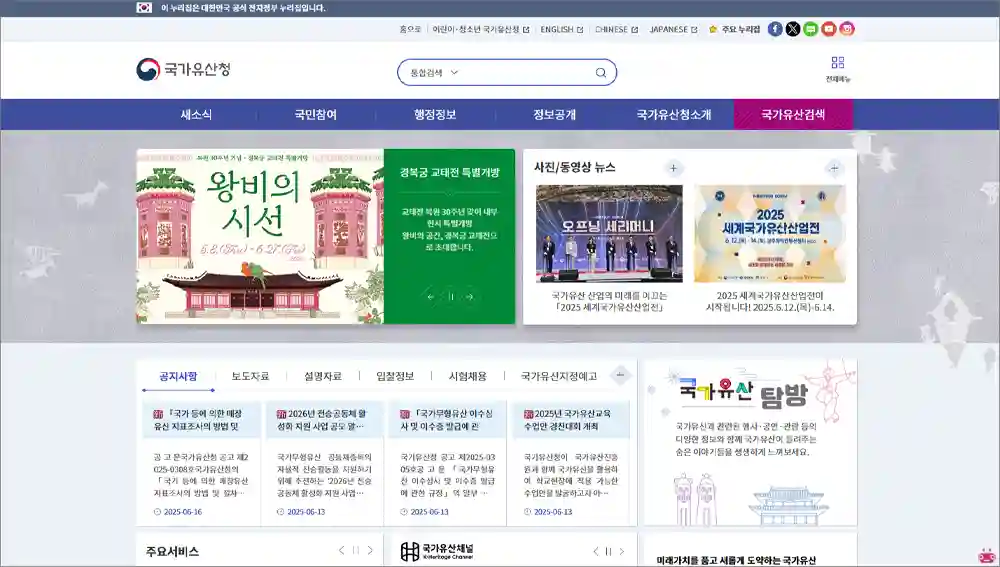Open the Instagram icon in header
Image resolution: width=1000 pixels, height=567 pixels.
[847, 29]
